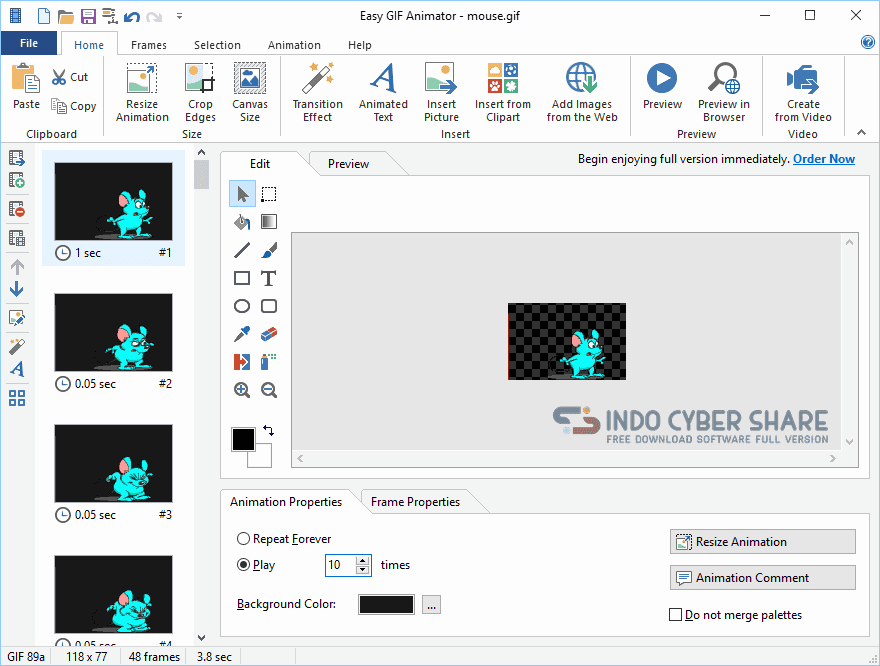
Task: Move frame down with sidebar arrow
Action: [17, 290]
